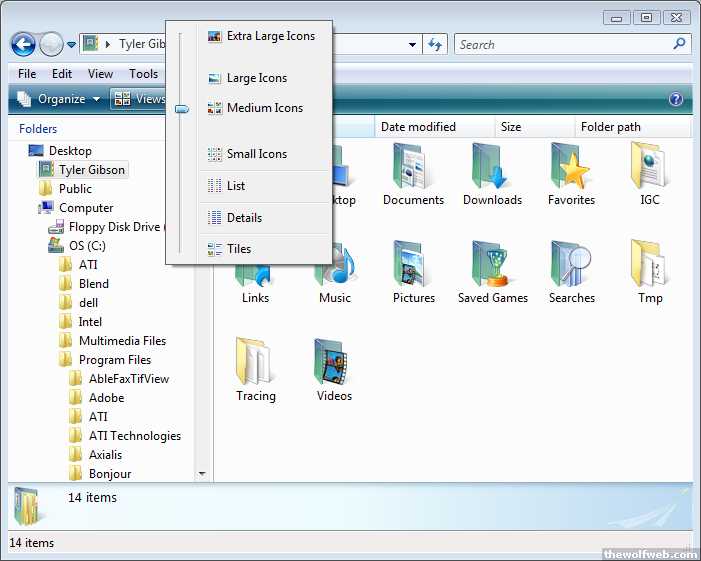Open the Searches folder icon
This screenshot has height=561, width=701.
click(x=571, y=266)
